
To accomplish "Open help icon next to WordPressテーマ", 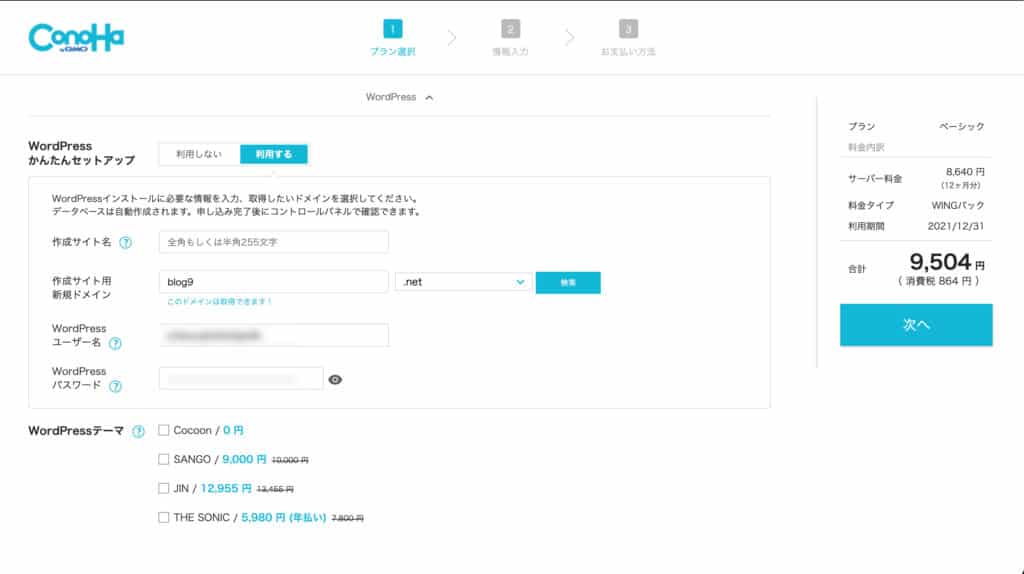I will [x=138, y=432].
